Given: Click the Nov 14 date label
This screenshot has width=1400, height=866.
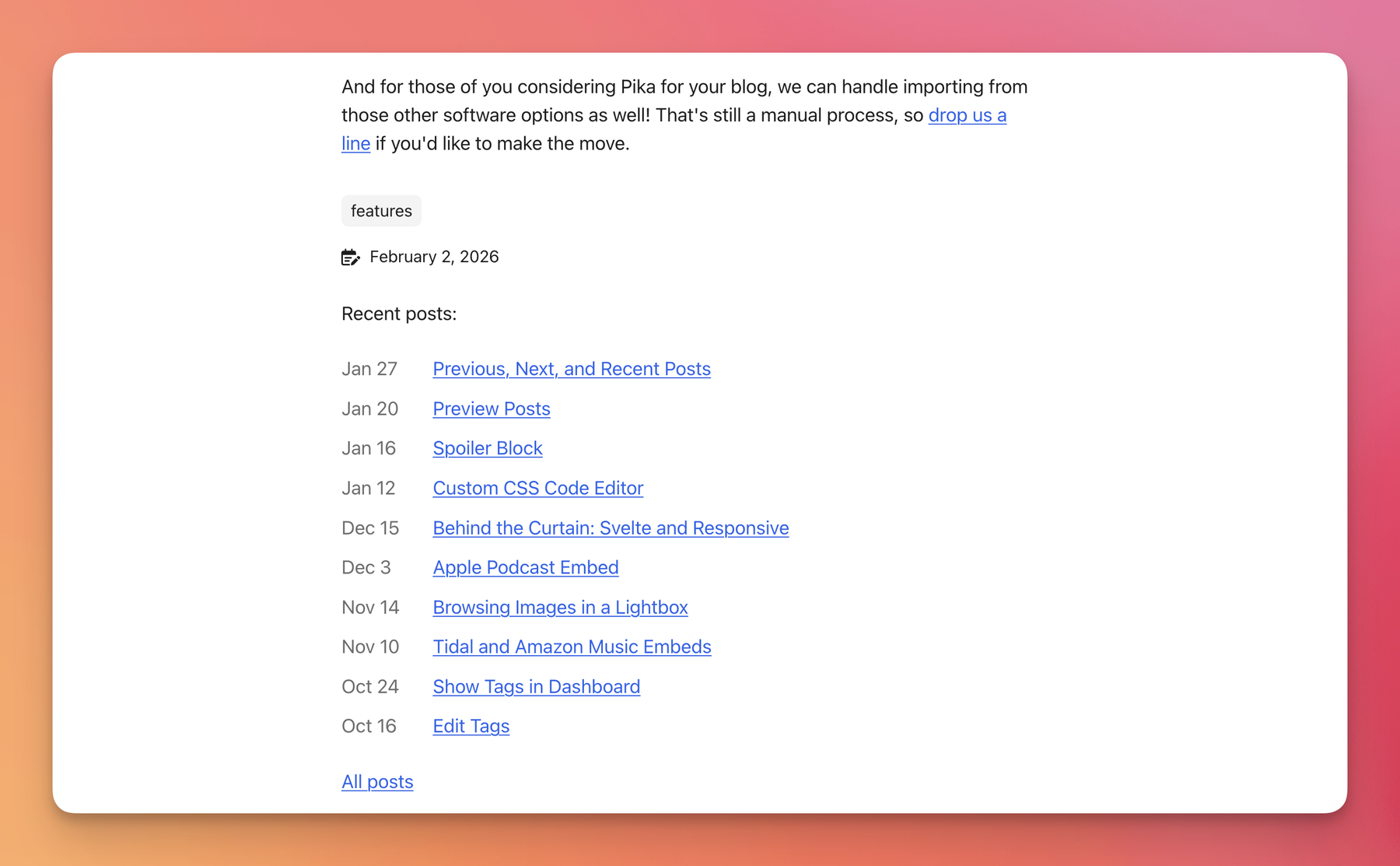Looking at the screenshot, I should click(x=370, y=607).
